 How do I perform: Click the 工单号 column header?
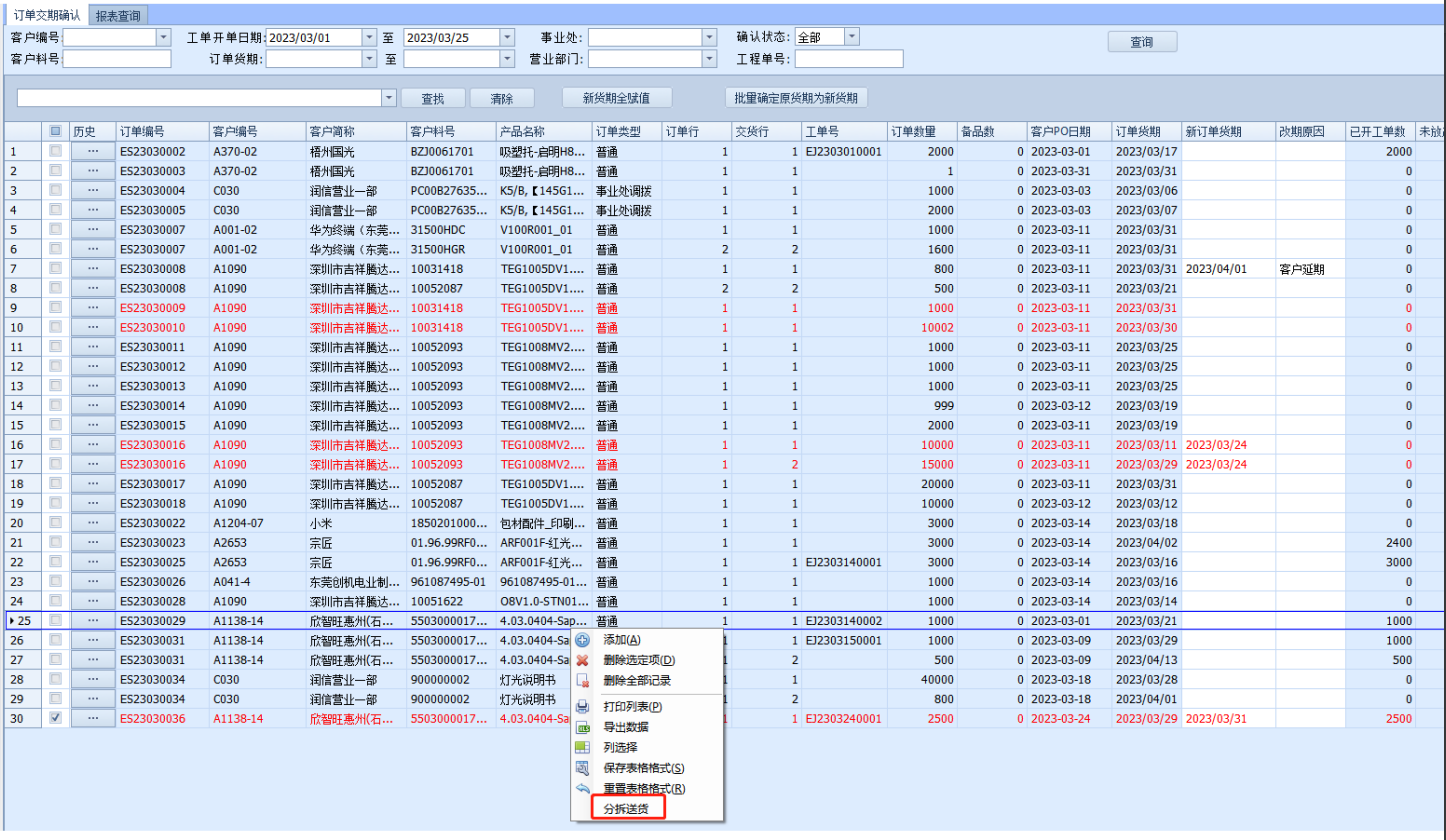pos(844,132)
